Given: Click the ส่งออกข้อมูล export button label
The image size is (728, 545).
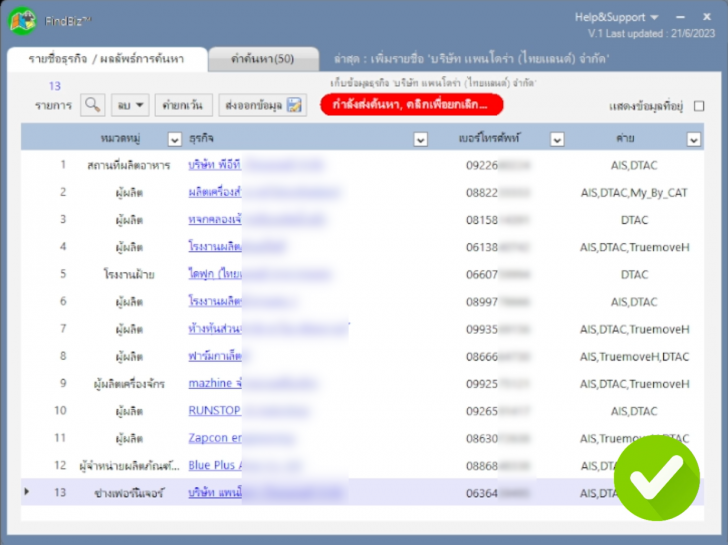Looking at the screenshot, I should (254, 105).
